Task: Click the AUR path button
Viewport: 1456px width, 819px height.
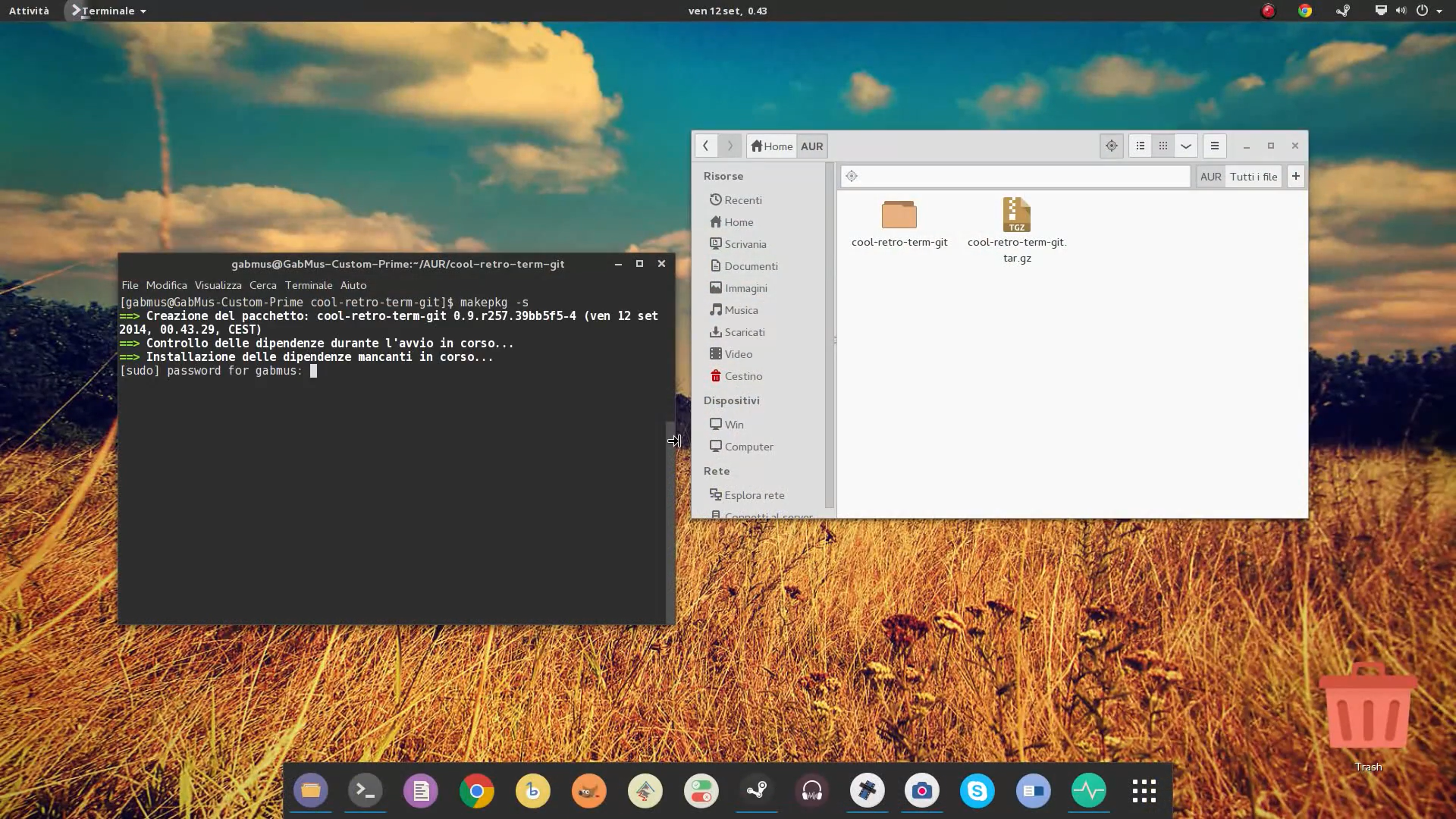Action: [x=811, y=146]
